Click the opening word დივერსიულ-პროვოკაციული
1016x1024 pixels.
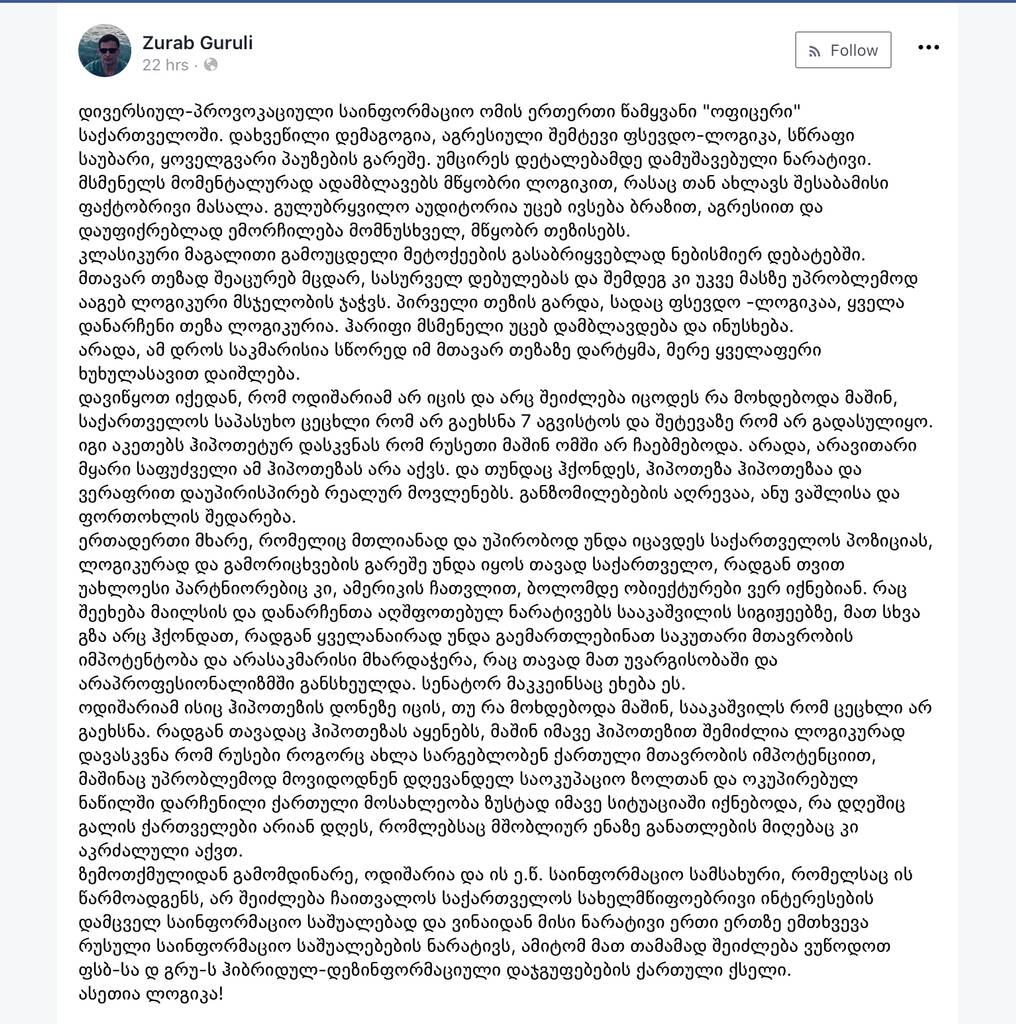(205, 112)
